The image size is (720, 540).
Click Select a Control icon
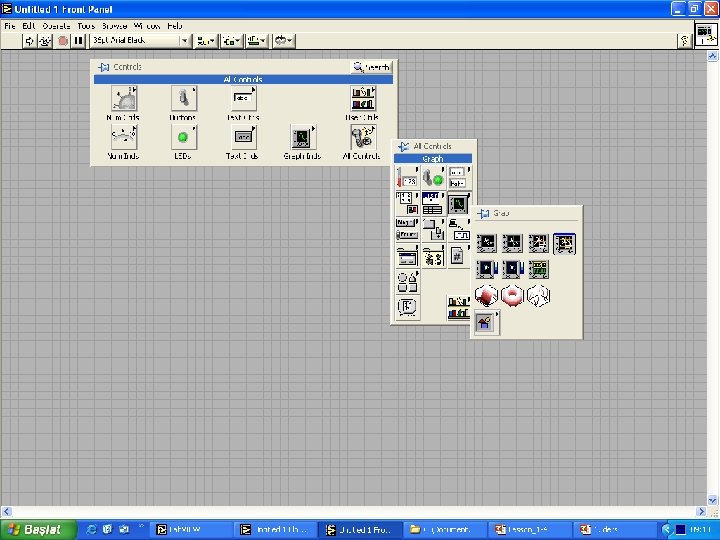coord(407,307)
